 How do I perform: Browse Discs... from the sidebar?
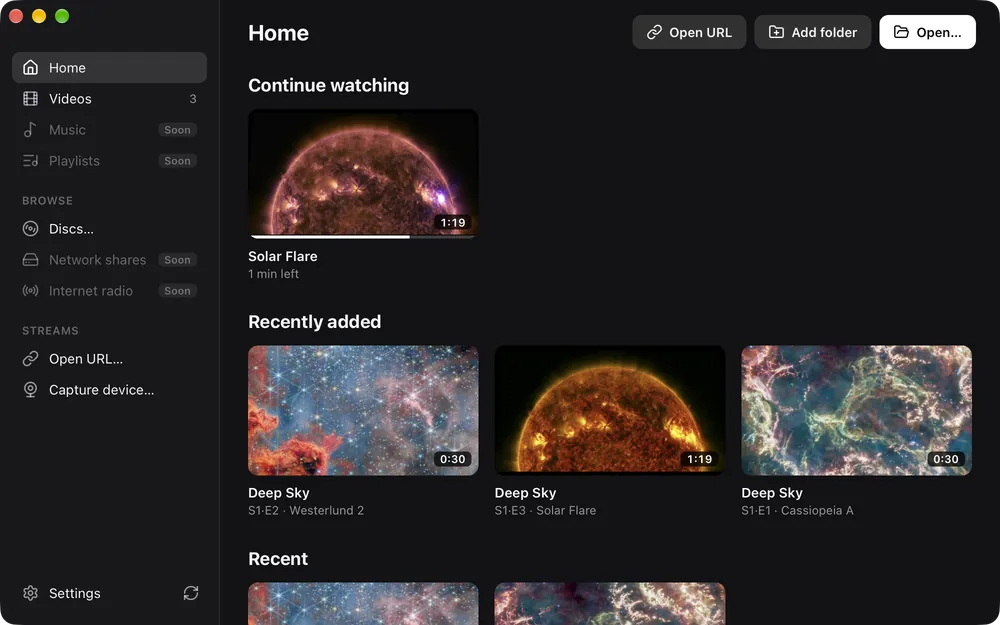tap(109, 229)
